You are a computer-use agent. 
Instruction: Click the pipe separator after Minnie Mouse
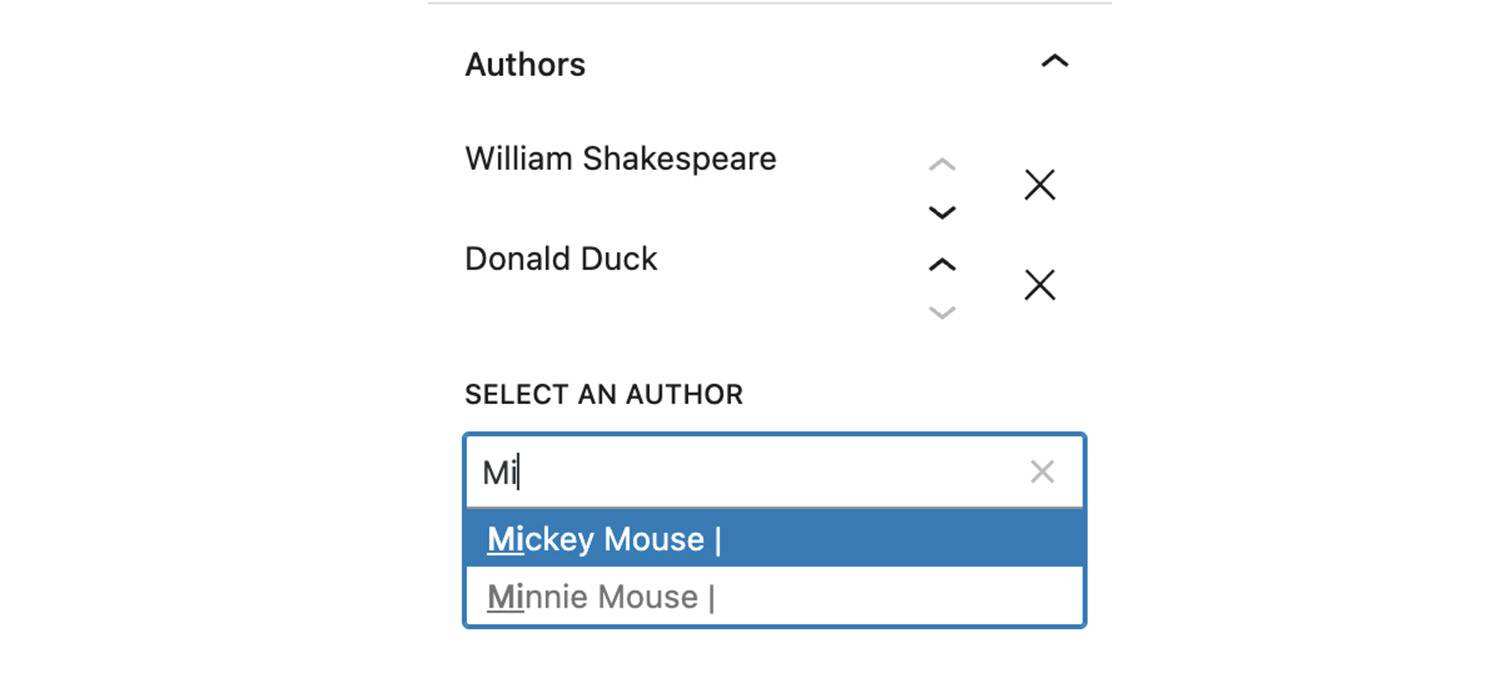[711, 598]
